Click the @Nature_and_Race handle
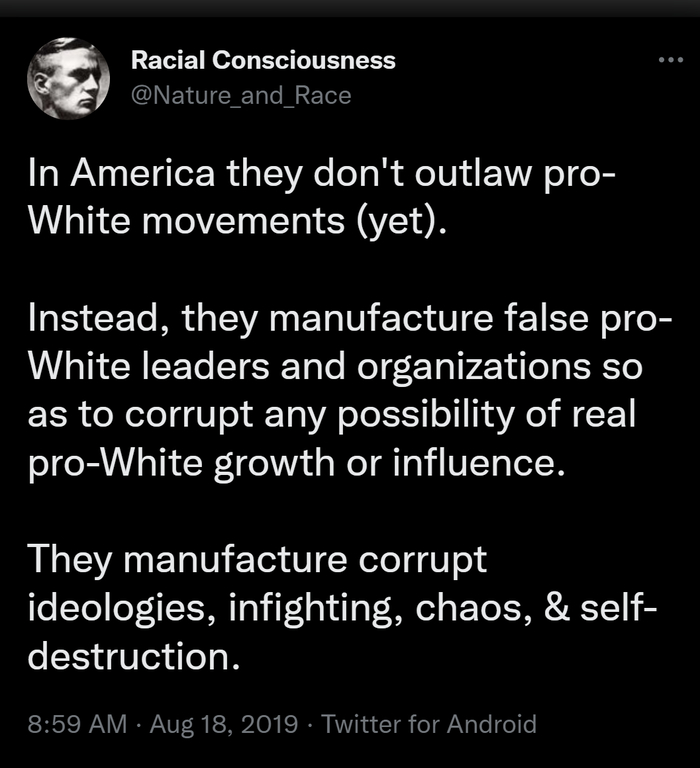Viewport: 700px width, 768px height. 241,94
